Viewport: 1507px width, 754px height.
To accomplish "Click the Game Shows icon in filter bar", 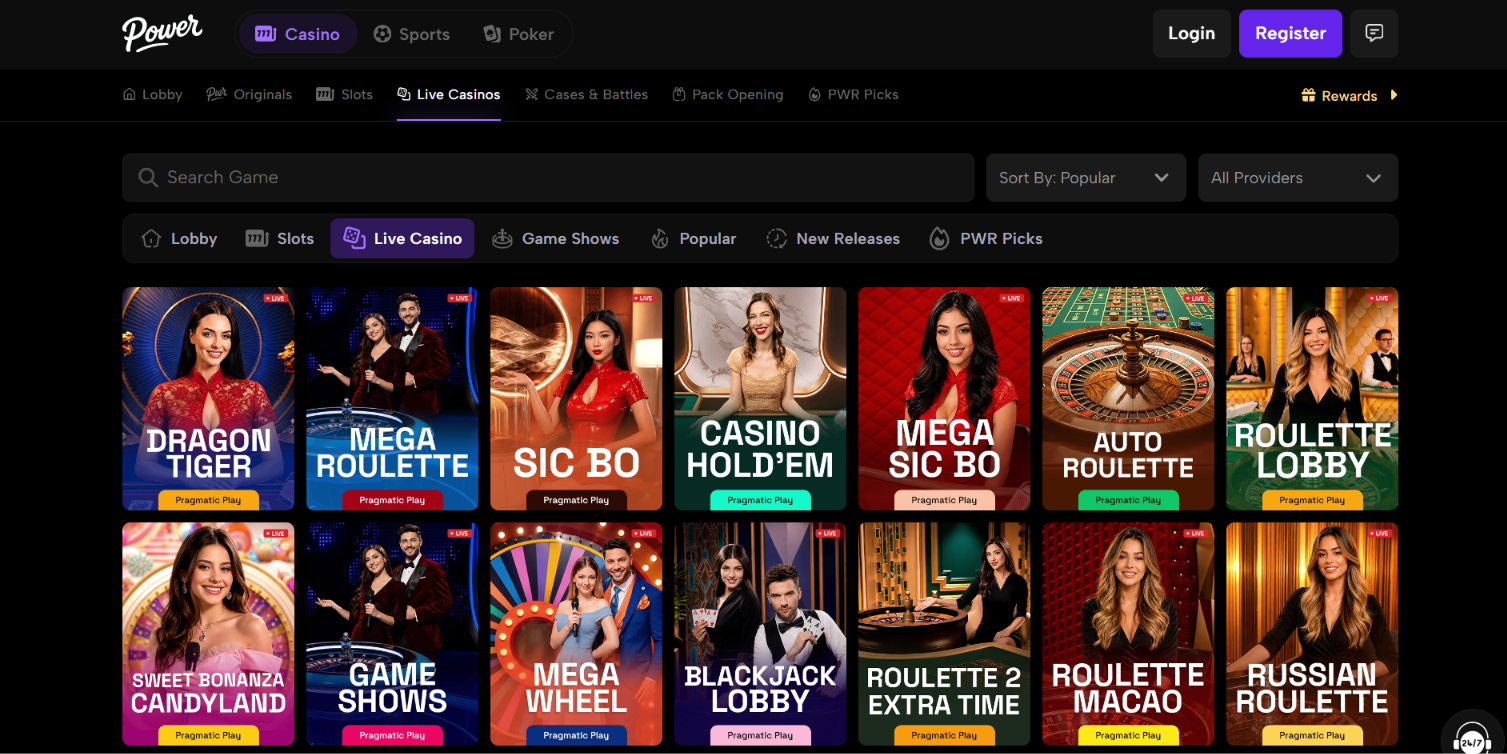I will click(x=503, y=238).
